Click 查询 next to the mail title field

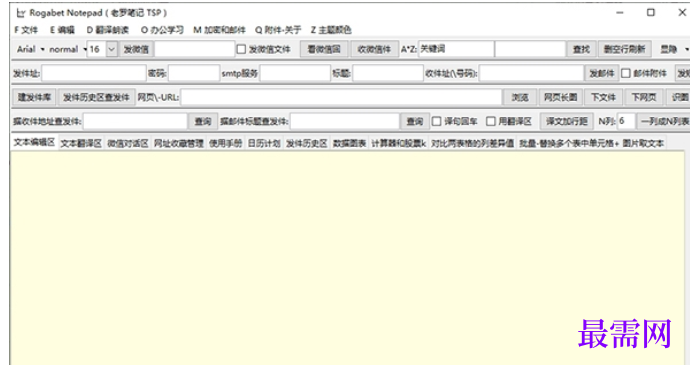tap(415, 121)
